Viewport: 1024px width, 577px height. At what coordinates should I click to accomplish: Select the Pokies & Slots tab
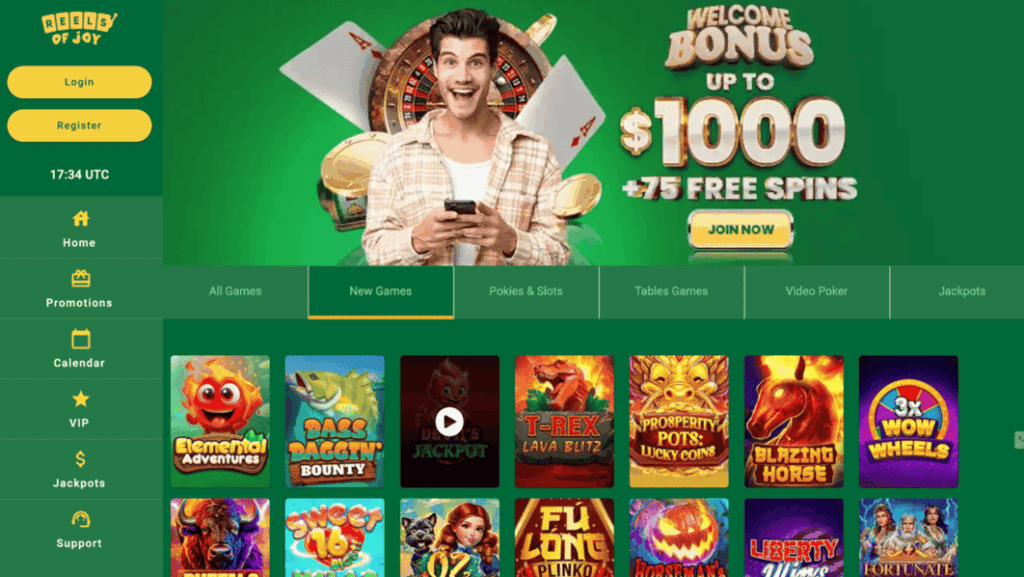tap(526, 291)
